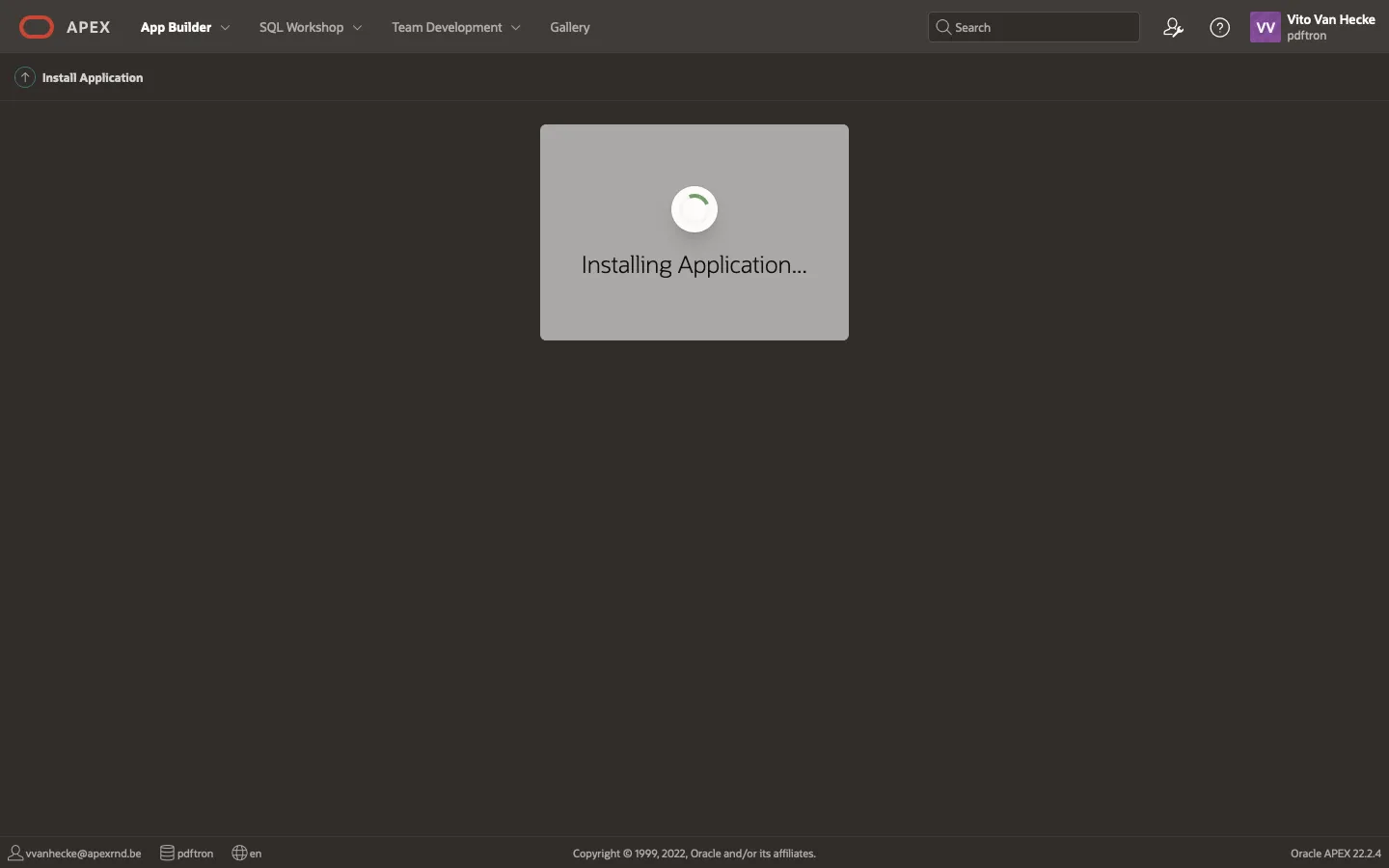This screenshot has height=868, width=1389.
Task: Click the purple VV avatar
Action: (1265, 27)
